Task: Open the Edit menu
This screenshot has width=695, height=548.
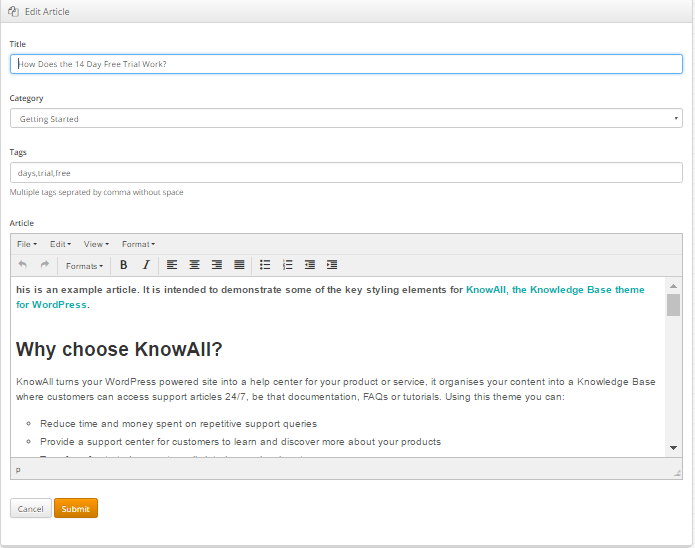Action: (x=60, y=244)
